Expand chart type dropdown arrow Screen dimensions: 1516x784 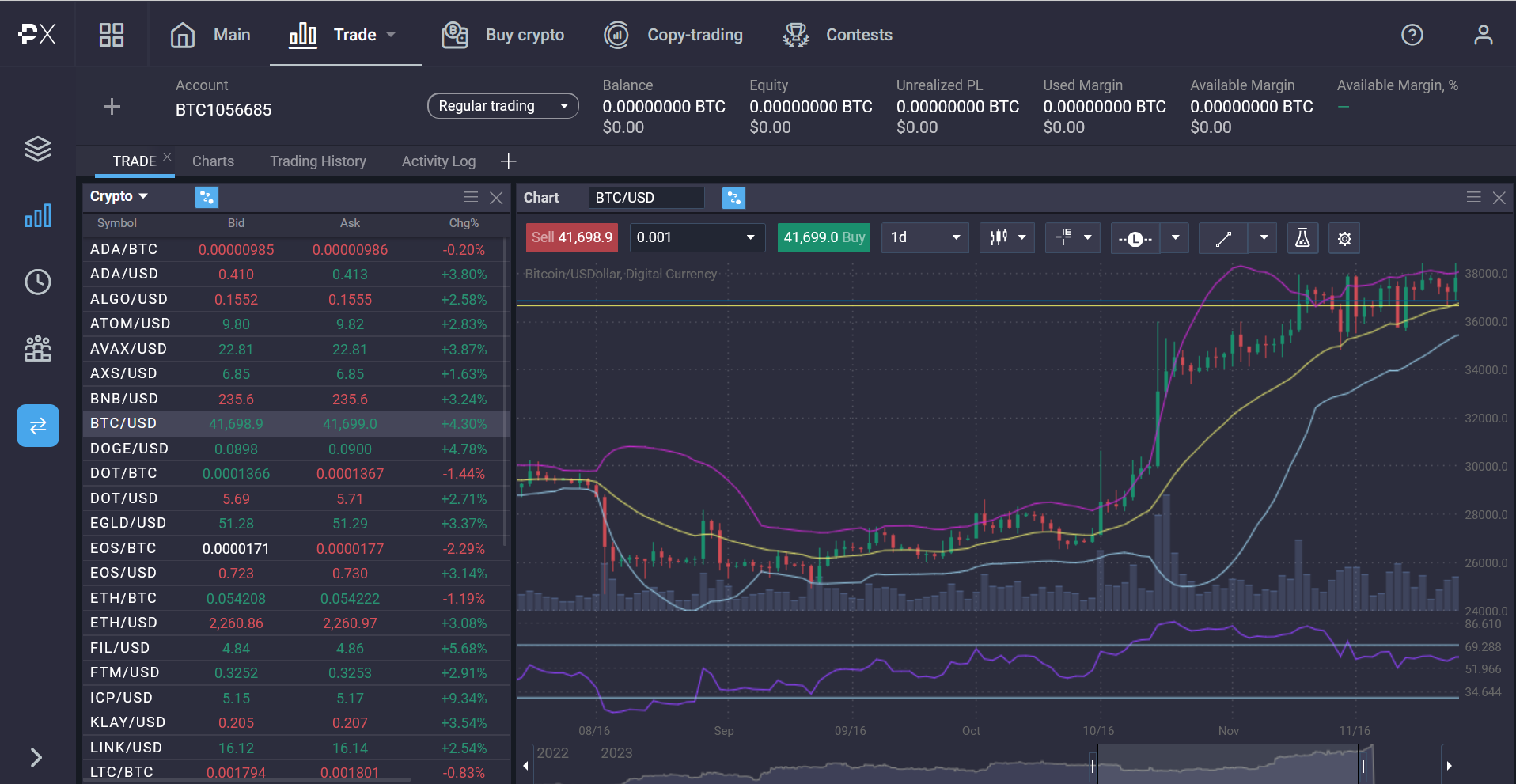tap(1022, 237)
